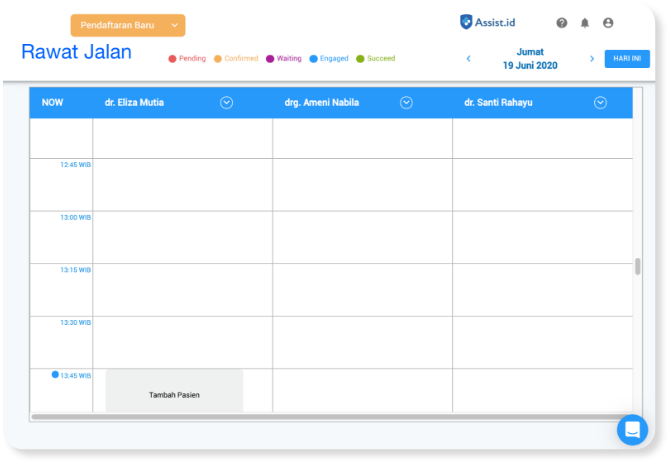Click the Succeed legend label
Viewport: 671px width, 465px height.
[381, 58]
